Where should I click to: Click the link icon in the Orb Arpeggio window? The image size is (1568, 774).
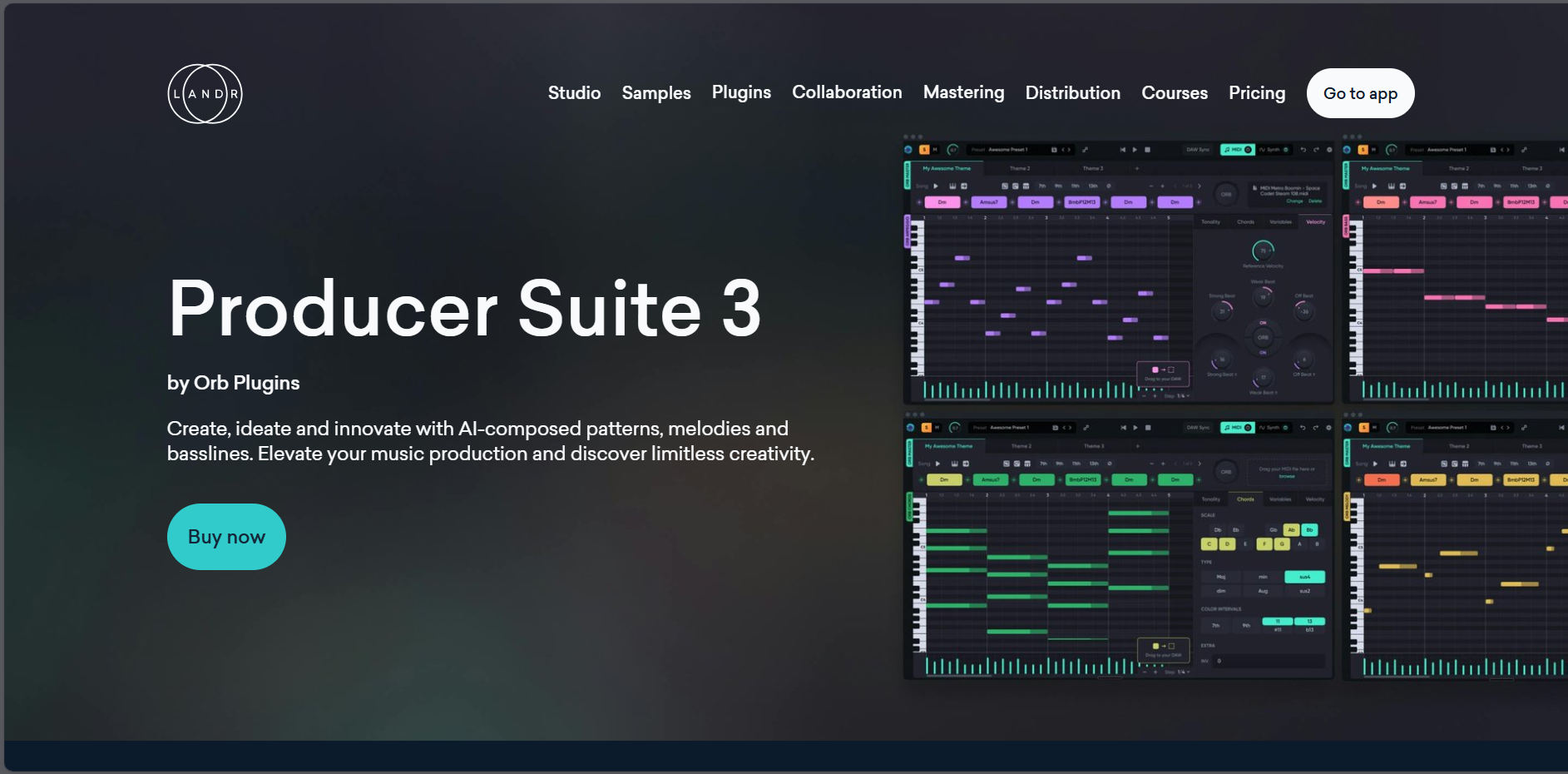(1085, 150)
